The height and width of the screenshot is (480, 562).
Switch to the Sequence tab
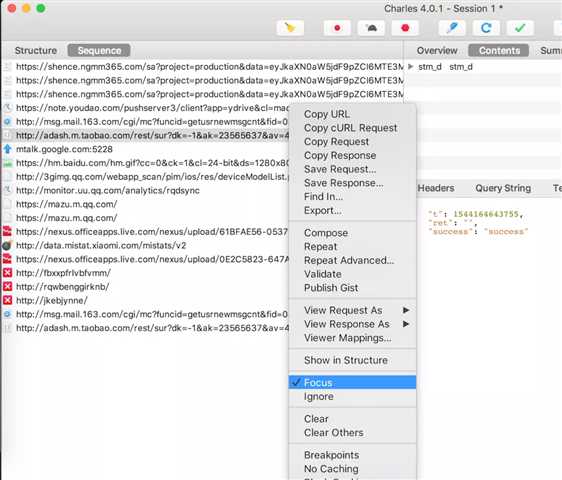(x=99, y=51)
